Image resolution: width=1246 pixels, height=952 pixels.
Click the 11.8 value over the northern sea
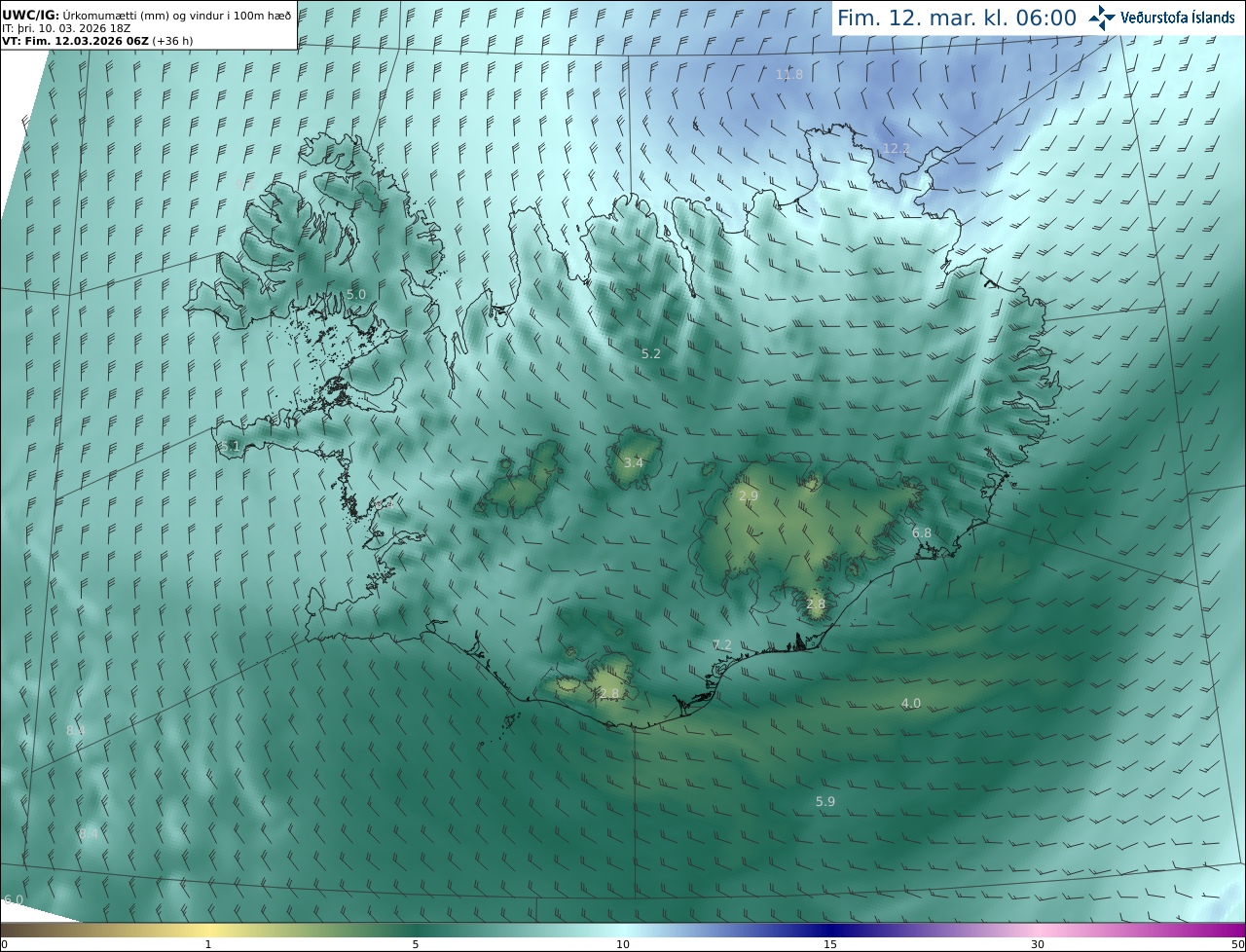789,75
